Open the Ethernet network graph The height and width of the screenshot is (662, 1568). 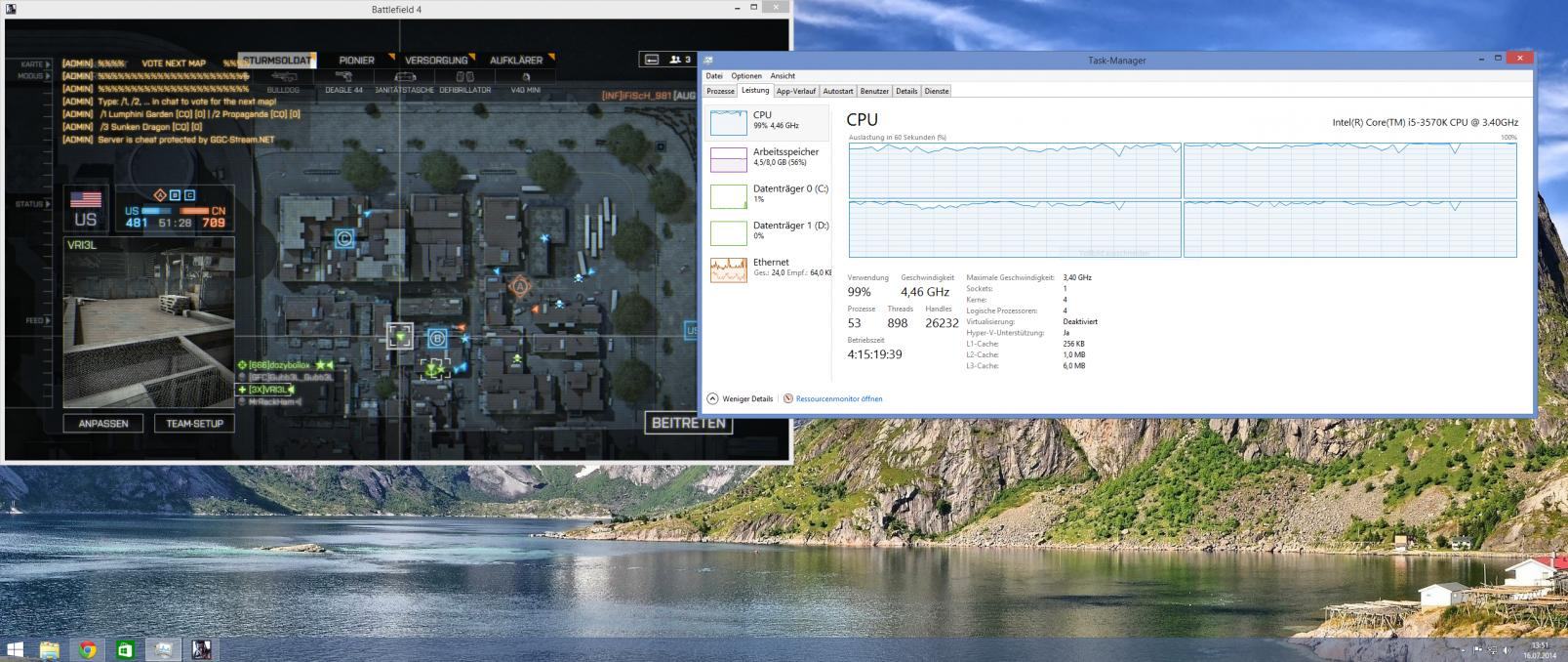click(x=769, y=269)
